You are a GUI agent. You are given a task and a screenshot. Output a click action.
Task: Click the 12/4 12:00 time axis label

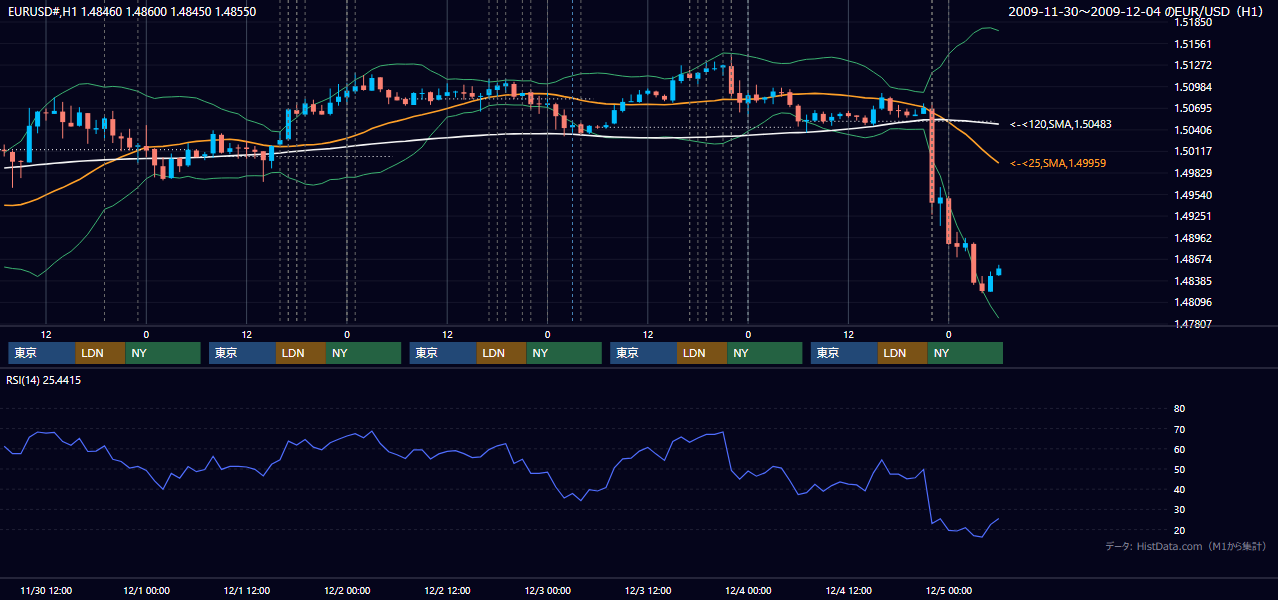[x=848, y=590]
